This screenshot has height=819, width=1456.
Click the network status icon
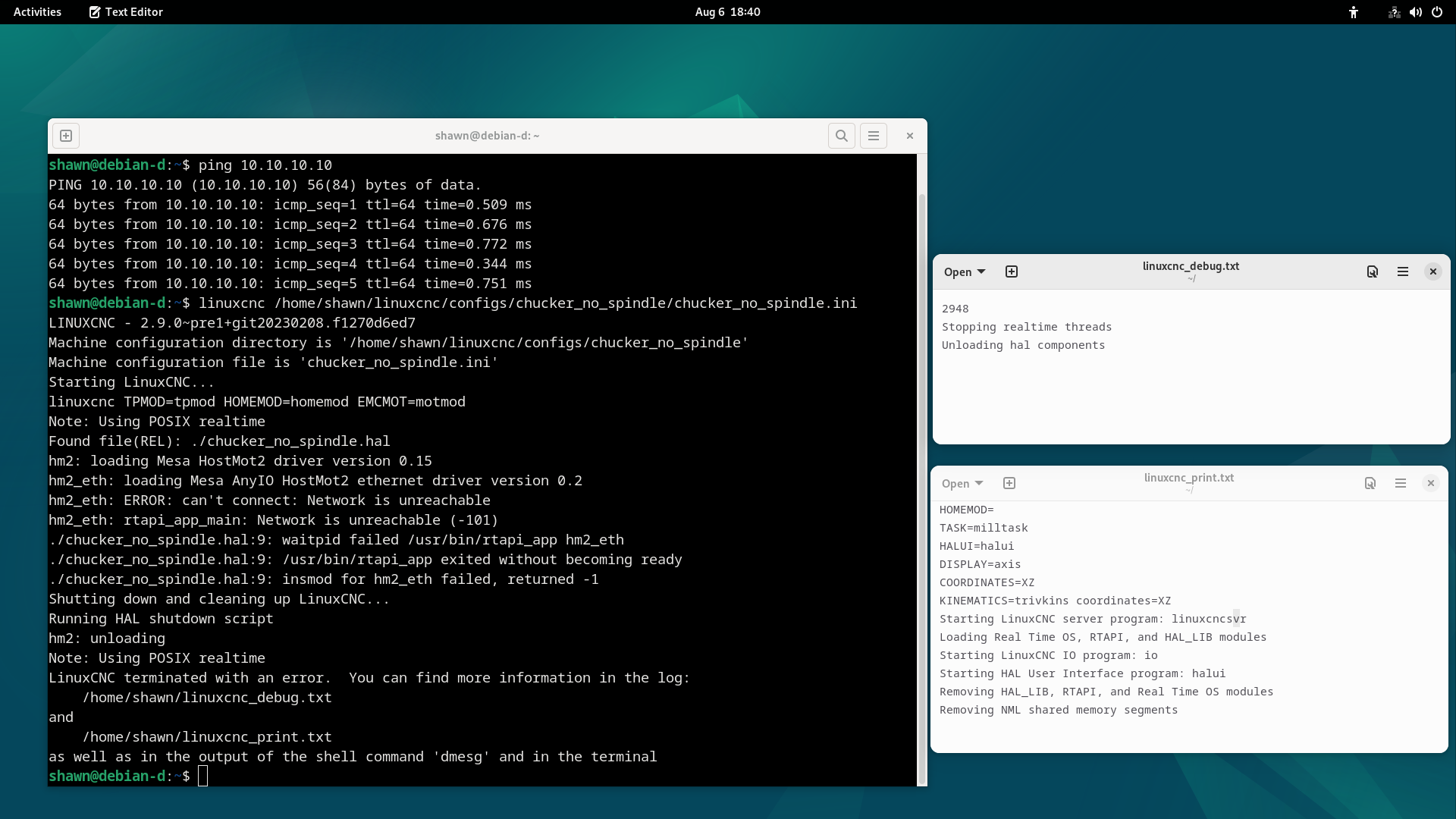point(1394,12)
